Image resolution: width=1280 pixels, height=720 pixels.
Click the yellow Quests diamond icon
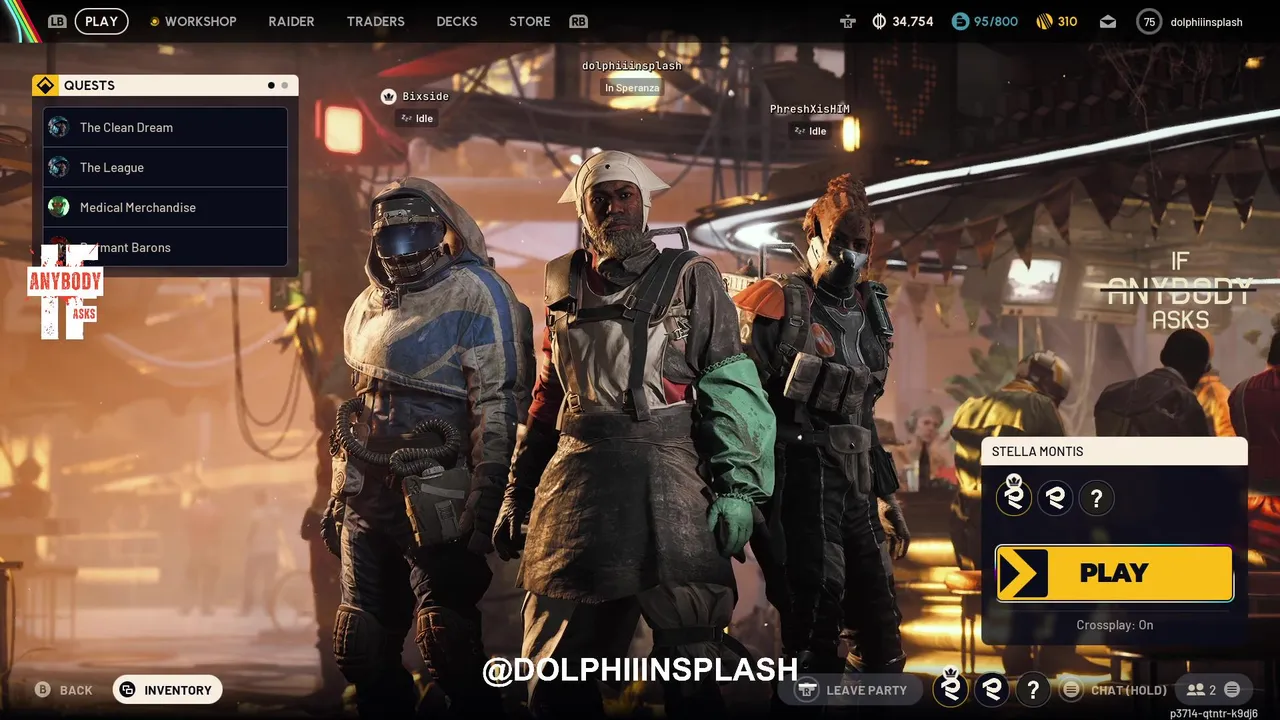[45, 85]
